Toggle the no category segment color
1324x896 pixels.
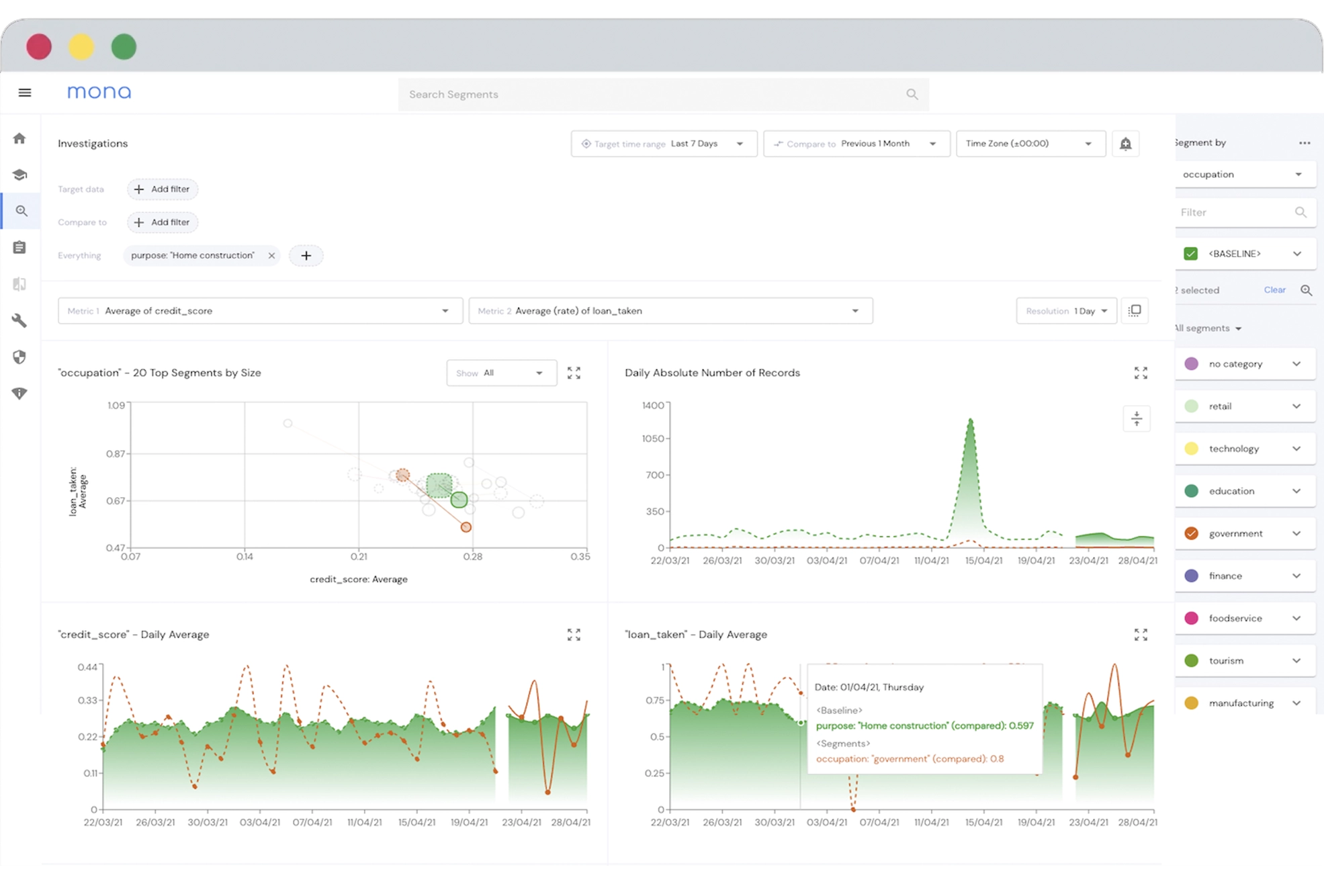tap(1192, 364)
